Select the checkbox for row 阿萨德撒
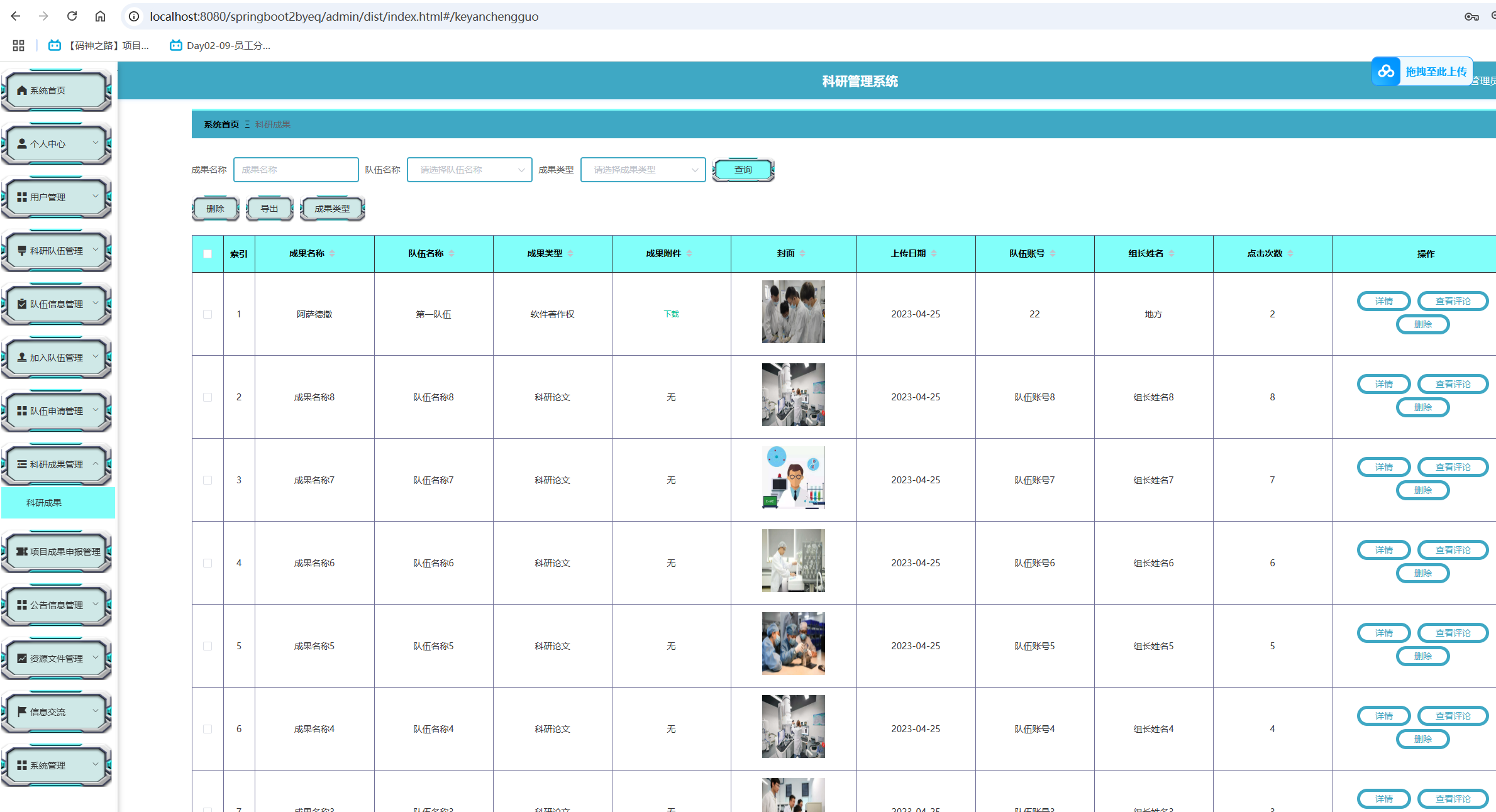Image resolution: width=1496 pixels, height=812 pixels. click(x=208, y=314)
